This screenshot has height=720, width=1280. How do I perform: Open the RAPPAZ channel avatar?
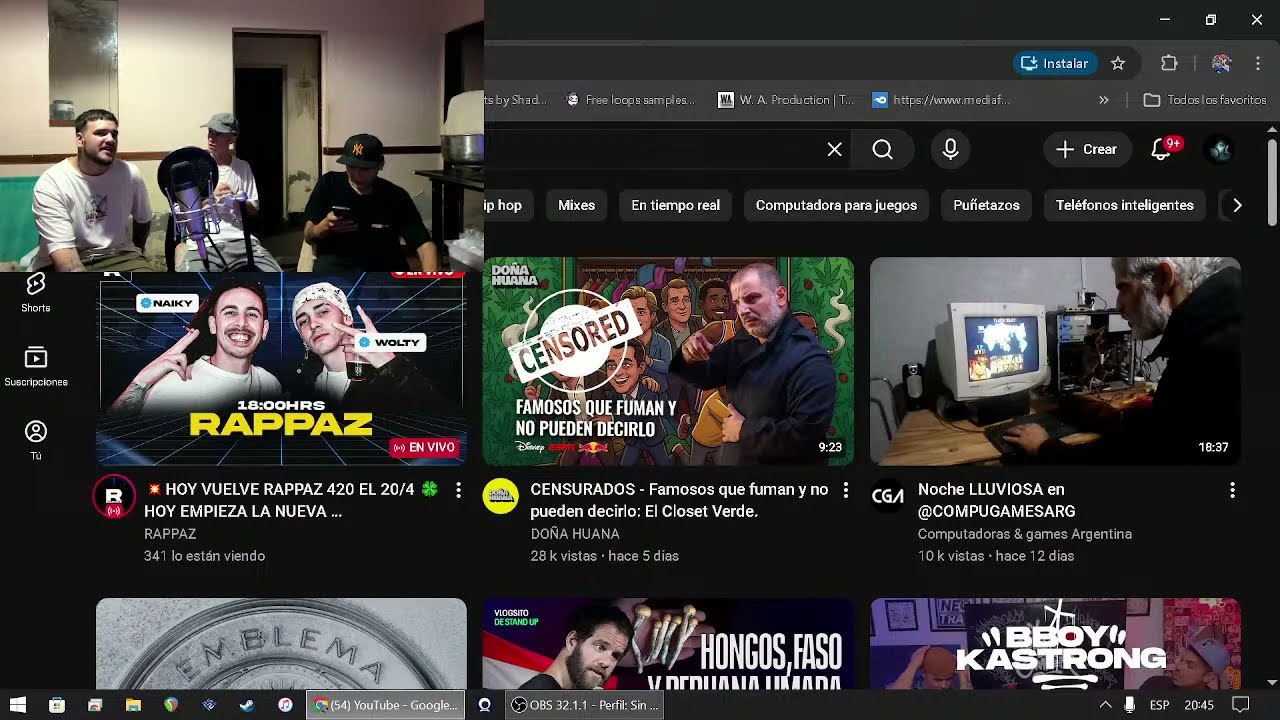coord(113,496)
